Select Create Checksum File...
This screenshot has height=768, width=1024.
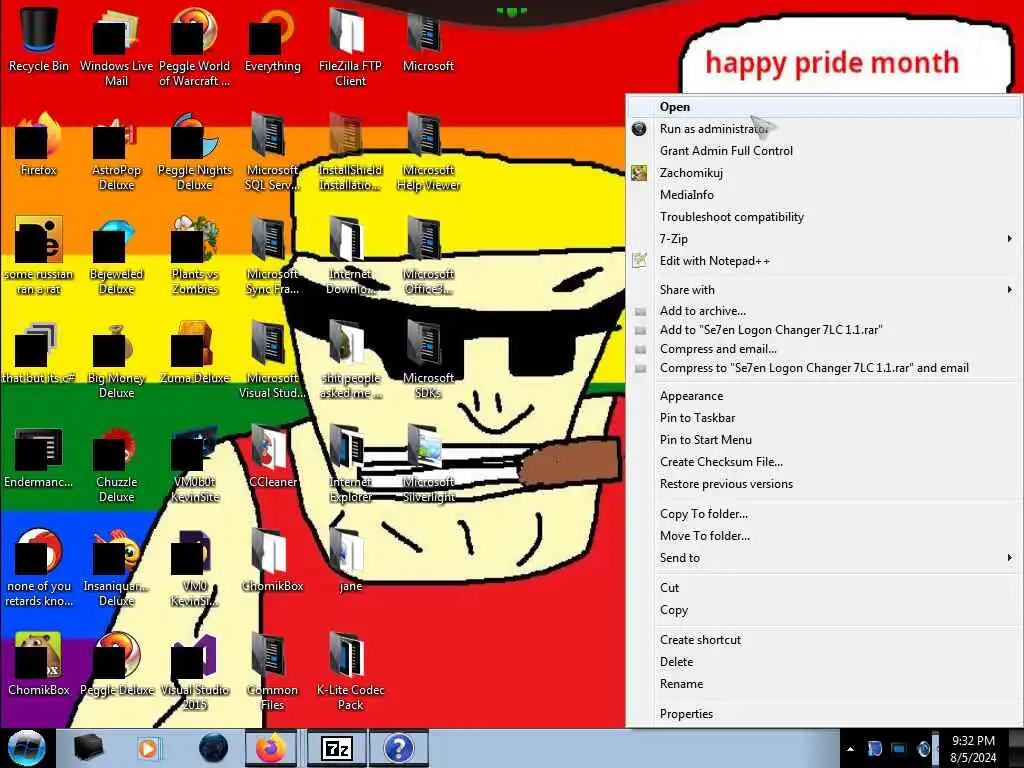(824, 462)
